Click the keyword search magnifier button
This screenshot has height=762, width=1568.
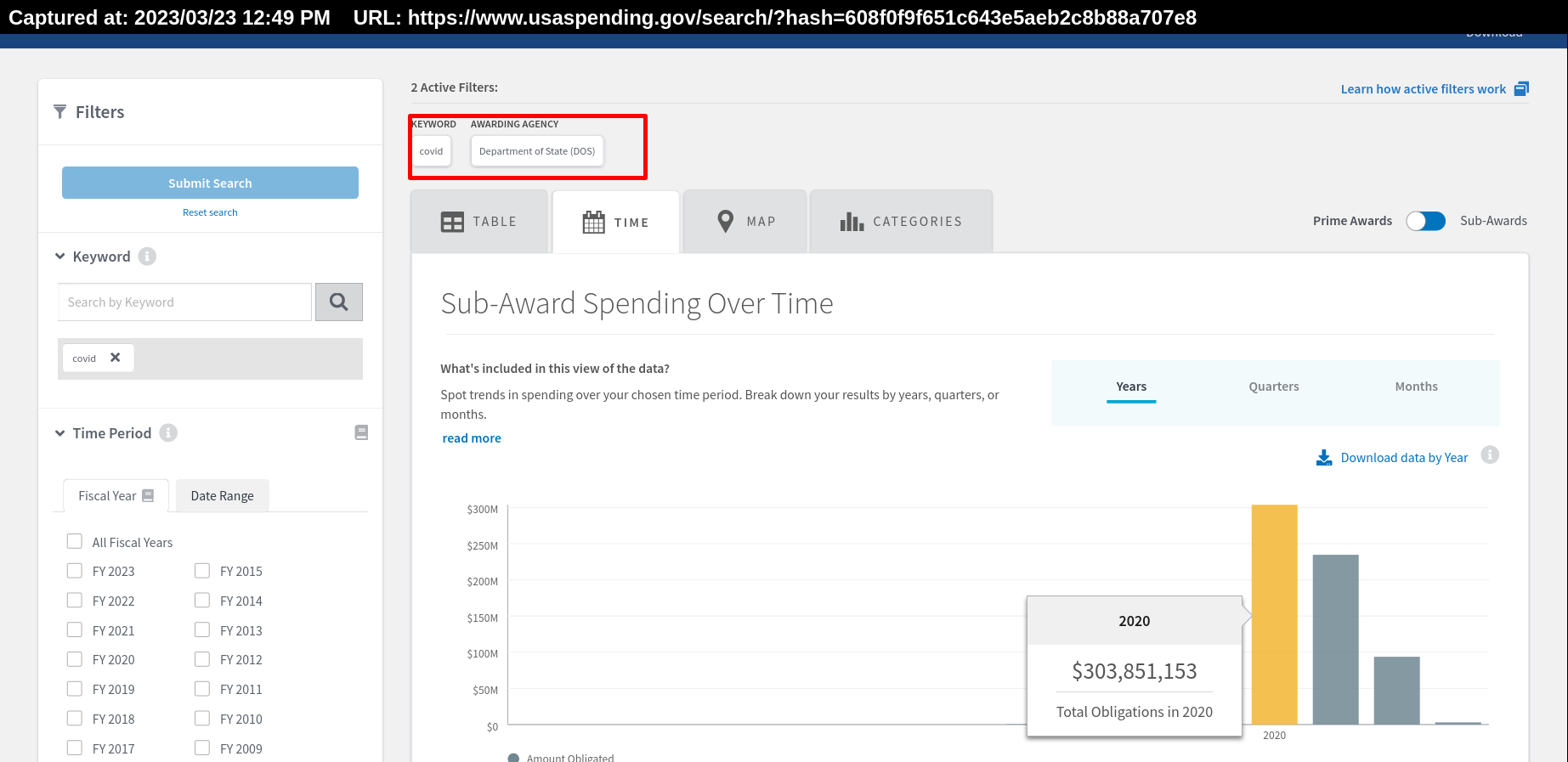339,302
